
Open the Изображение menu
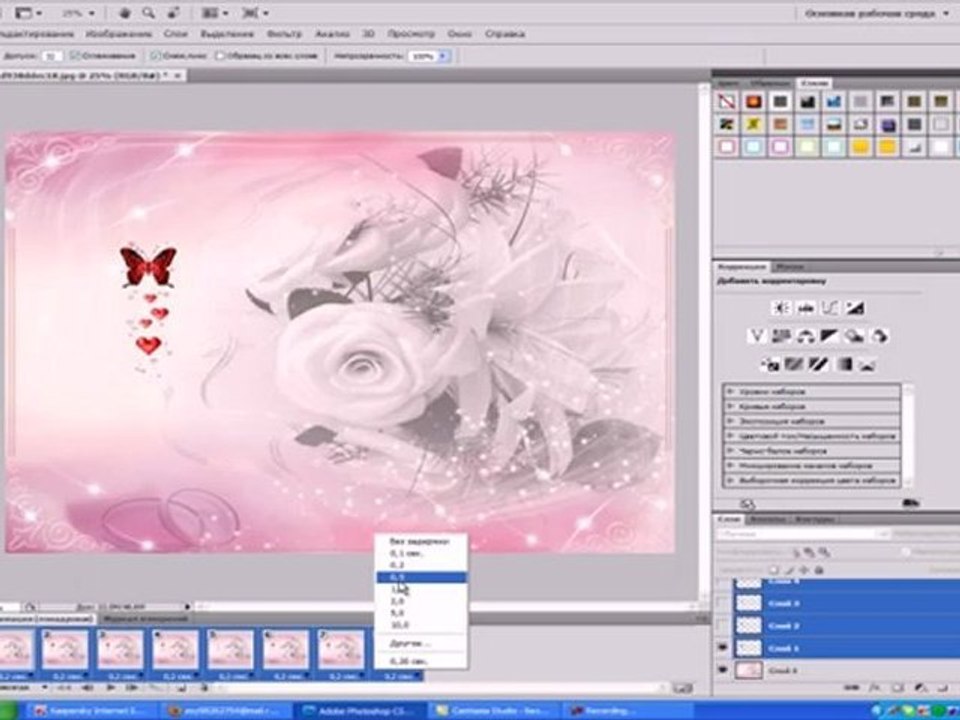point(119,34)
